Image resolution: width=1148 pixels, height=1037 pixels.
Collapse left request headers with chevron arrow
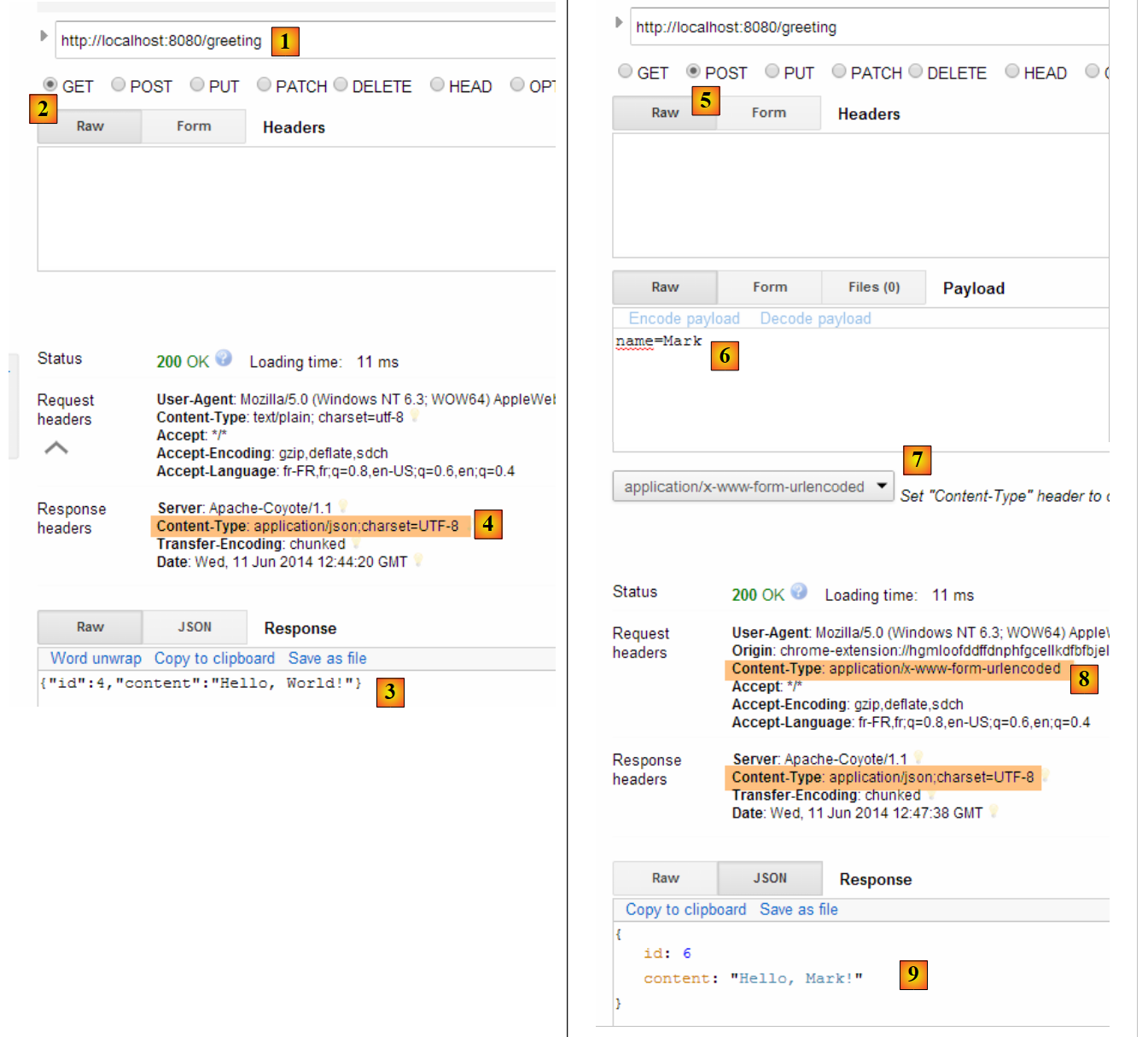pos(56,448)
